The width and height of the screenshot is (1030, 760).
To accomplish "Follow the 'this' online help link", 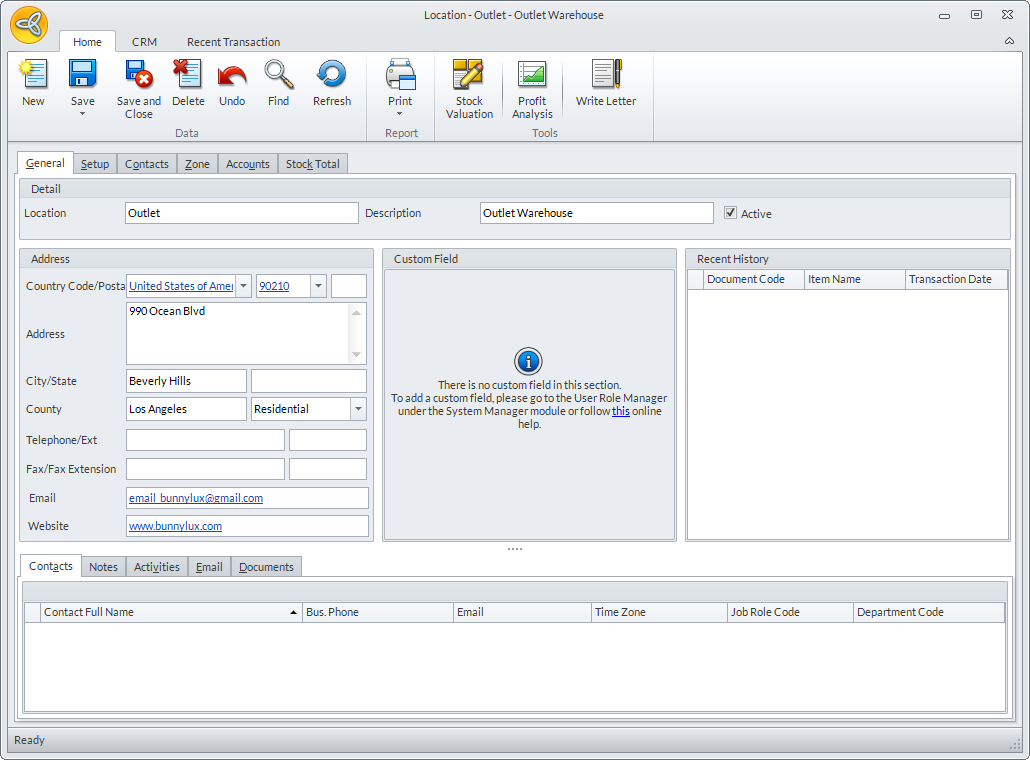I will (x=621, y=411).
